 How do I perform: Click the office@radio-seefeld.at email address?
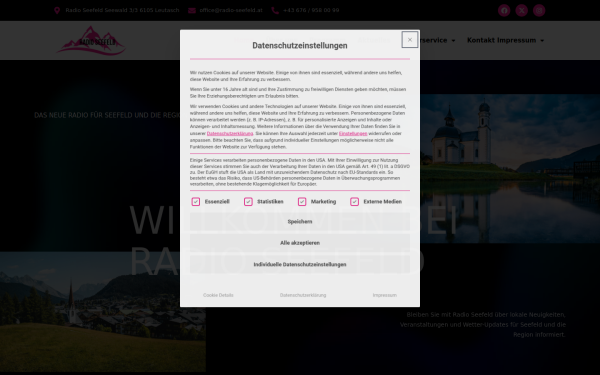(x=231, y=10)
